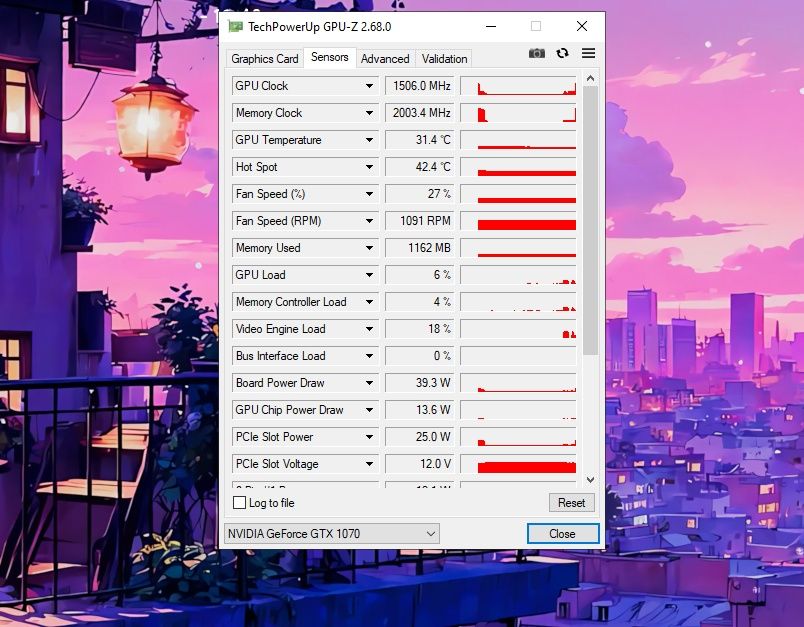Click the Fan Speed (RPM) history graph
This screenshot has height=627, width=804.
[518, 221]
